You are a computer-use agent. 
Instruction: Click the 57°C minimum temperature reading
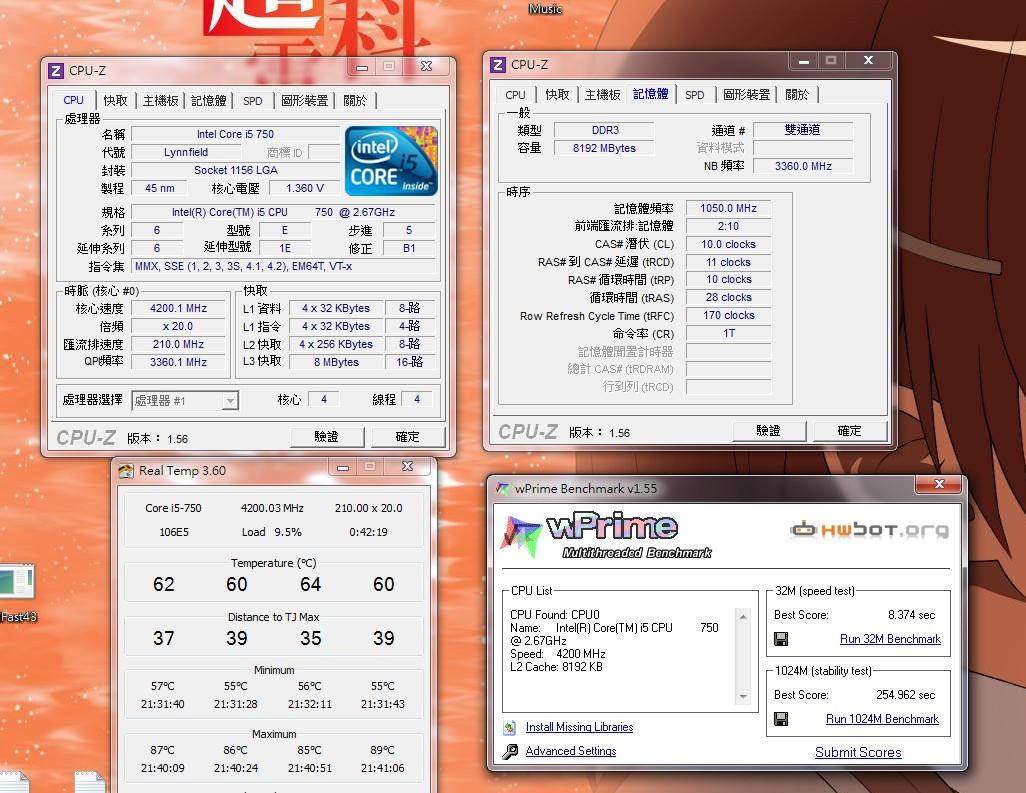pyautogui.click(x=162, y=686)
